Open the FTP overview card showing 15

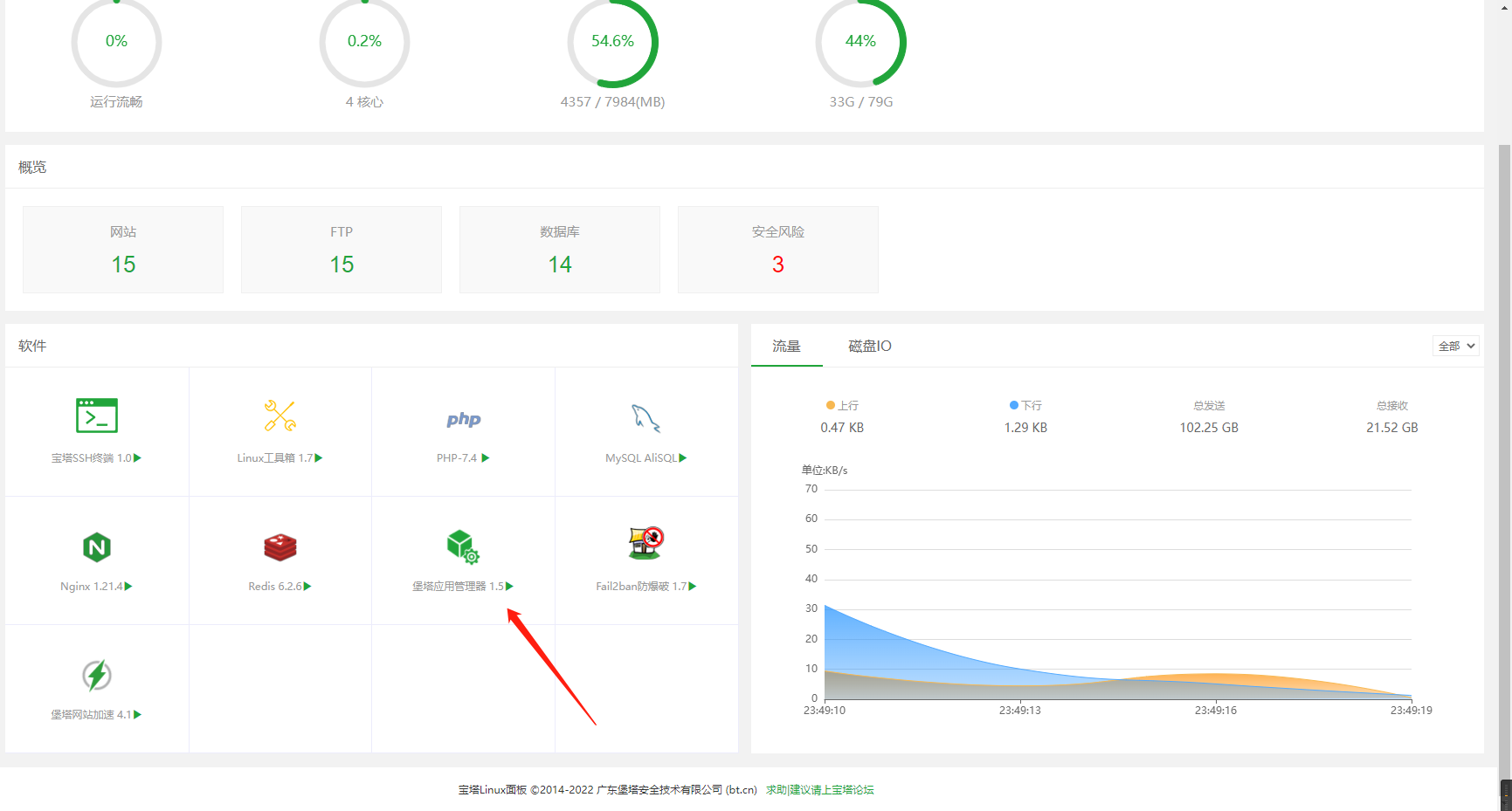point(342,250)
